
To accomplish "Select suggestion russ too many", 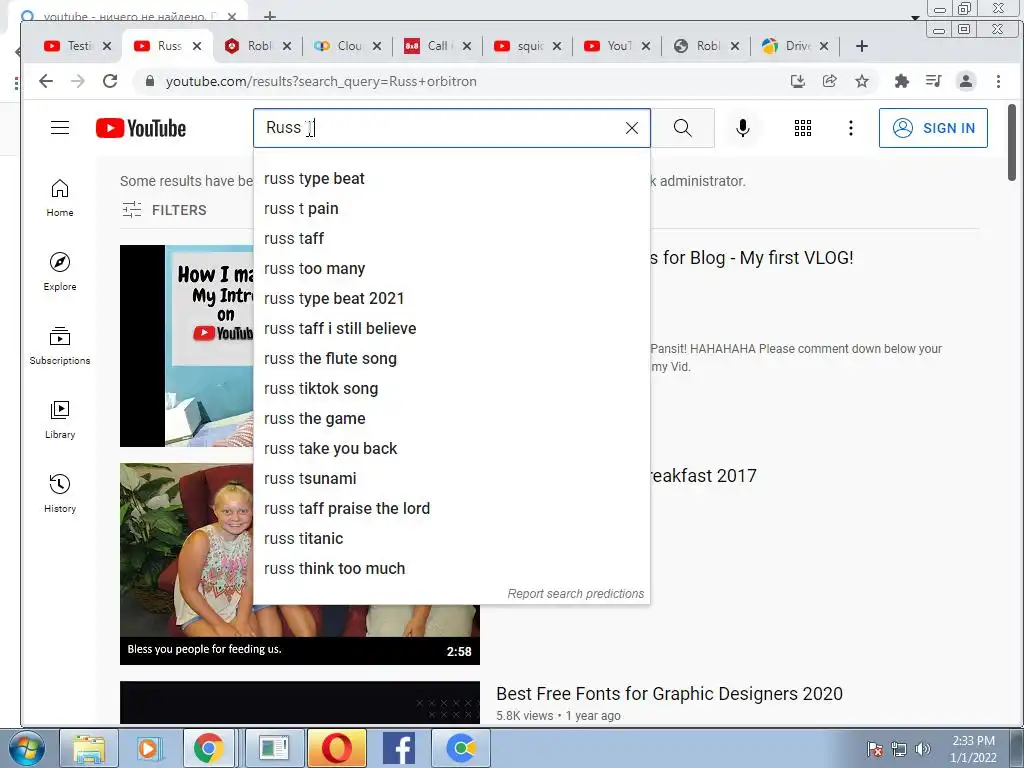I will (x=451, y=268).
